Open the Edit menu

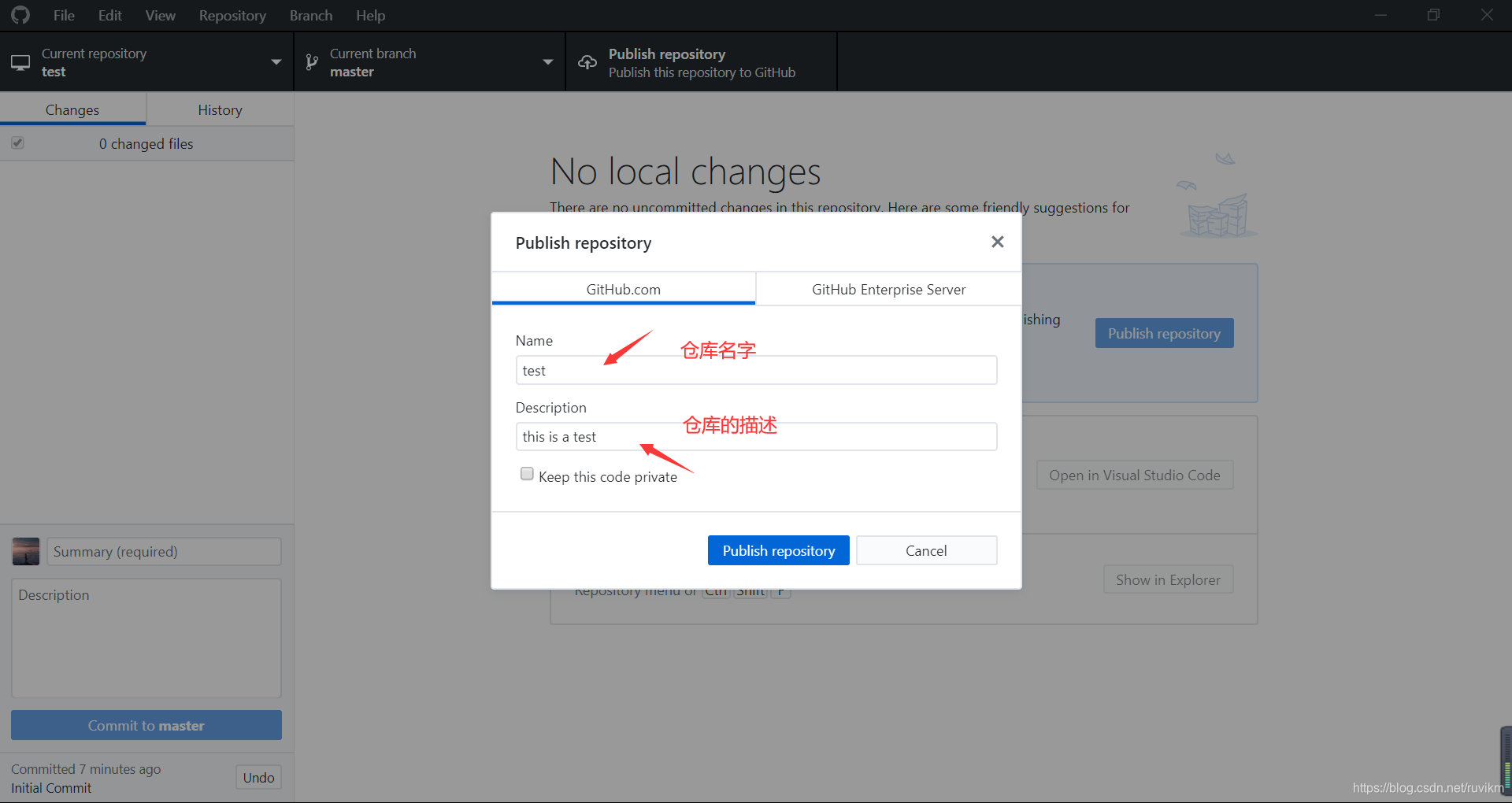(x=110, y=15)
